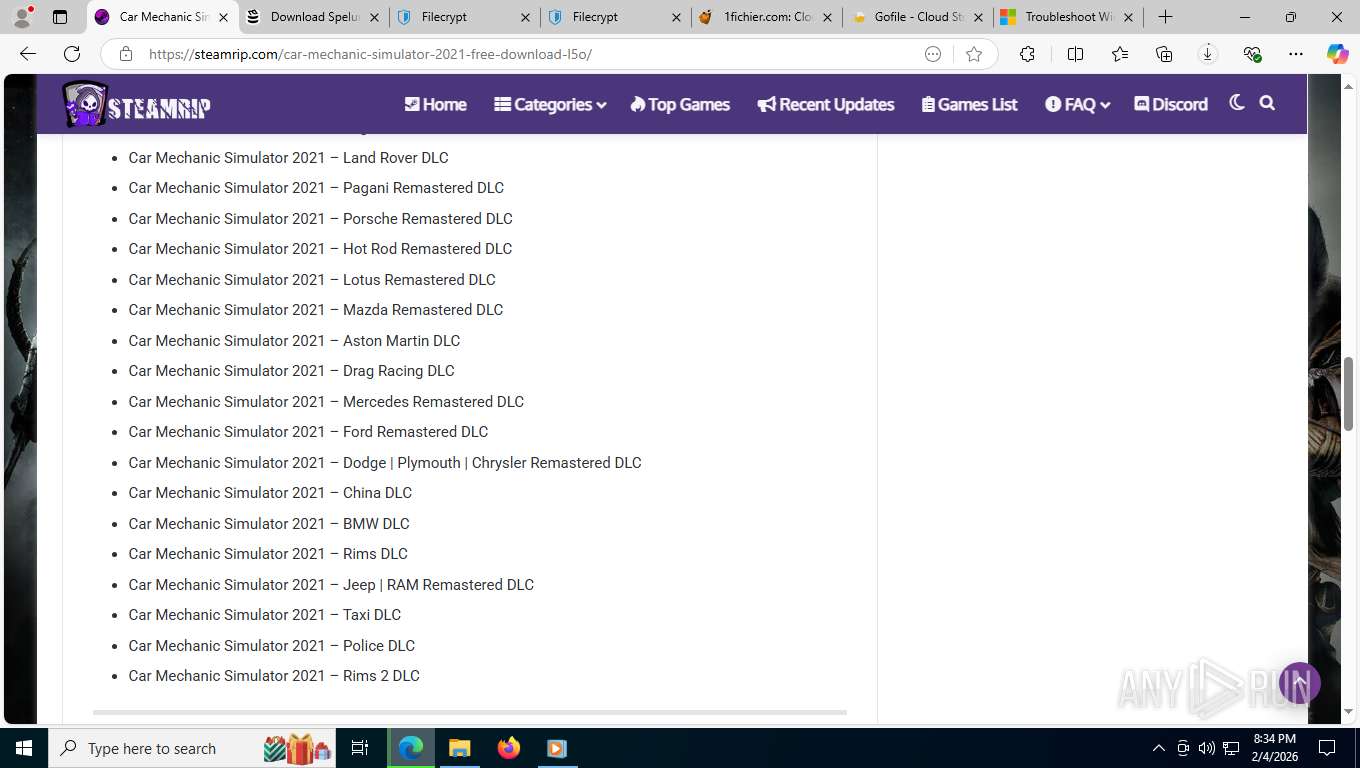Open the Downloads icon
This screenshot has height=768, width=1360.
point(1207,54)
